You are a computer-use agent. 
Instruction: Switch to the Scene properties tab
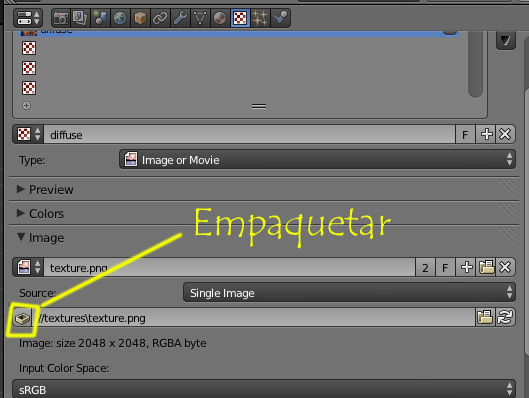(100, 18)
